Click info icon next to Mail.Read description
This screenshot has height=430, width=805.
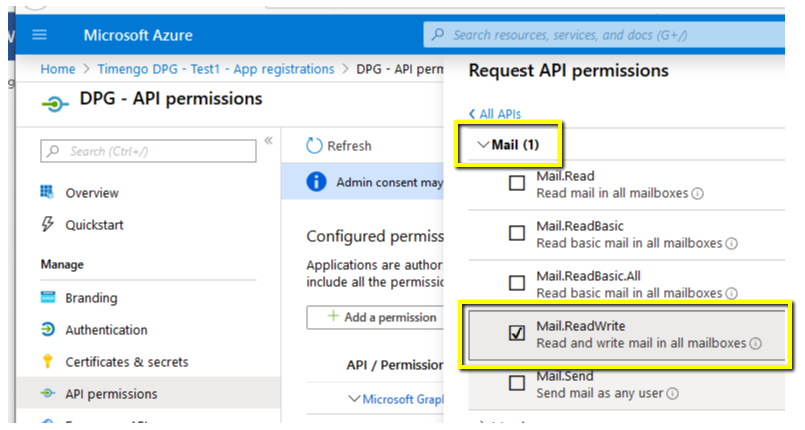(698, 194)
